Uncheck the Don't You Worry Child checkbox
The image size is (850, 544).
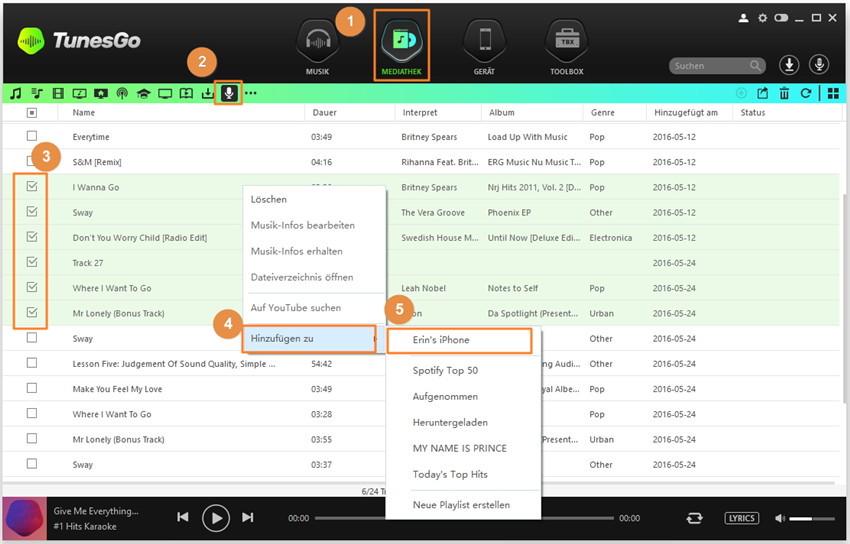pos(32,237)
